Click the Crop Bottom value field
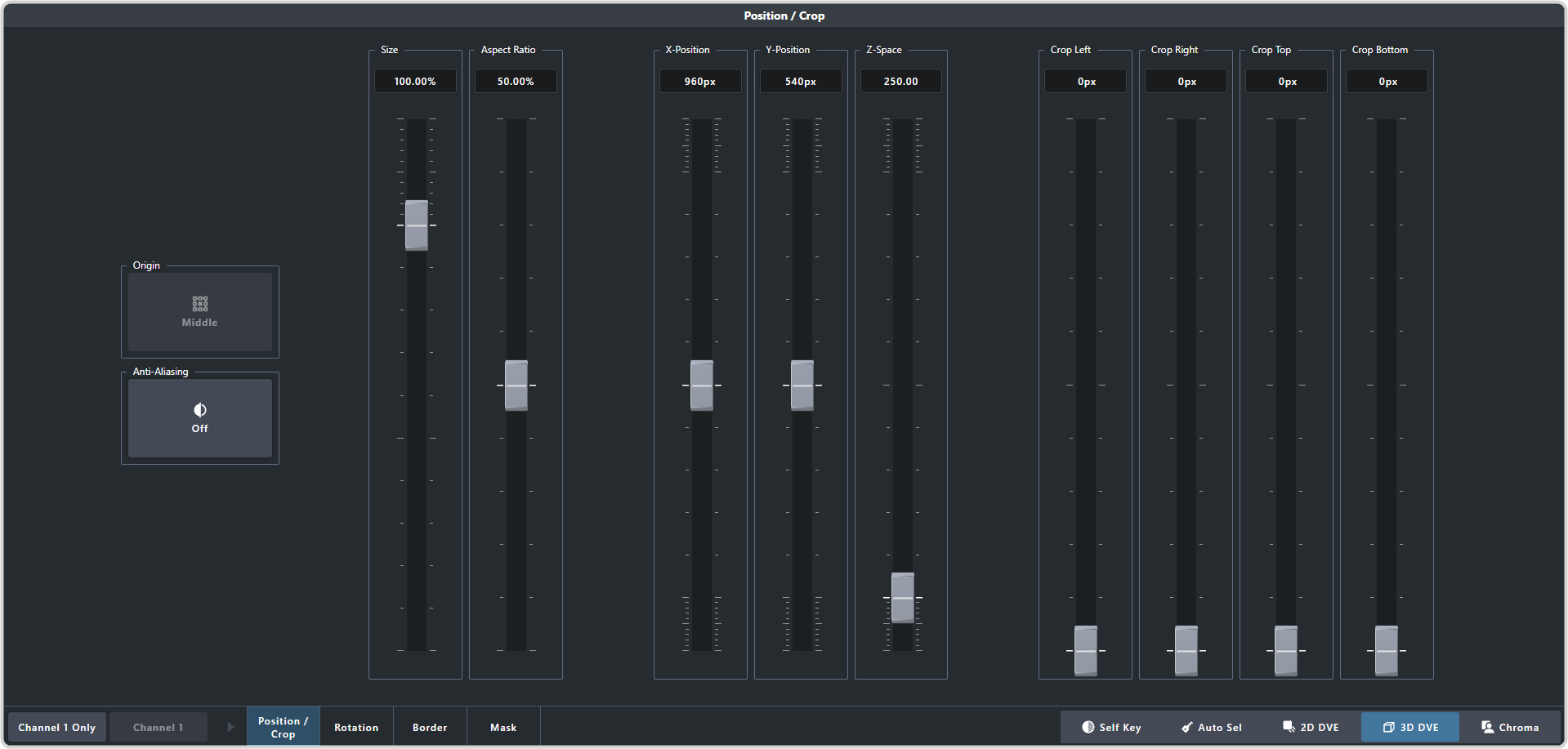Image resolution: width=1568 pixels, height=749 pixels. (x=1387, y=81)
